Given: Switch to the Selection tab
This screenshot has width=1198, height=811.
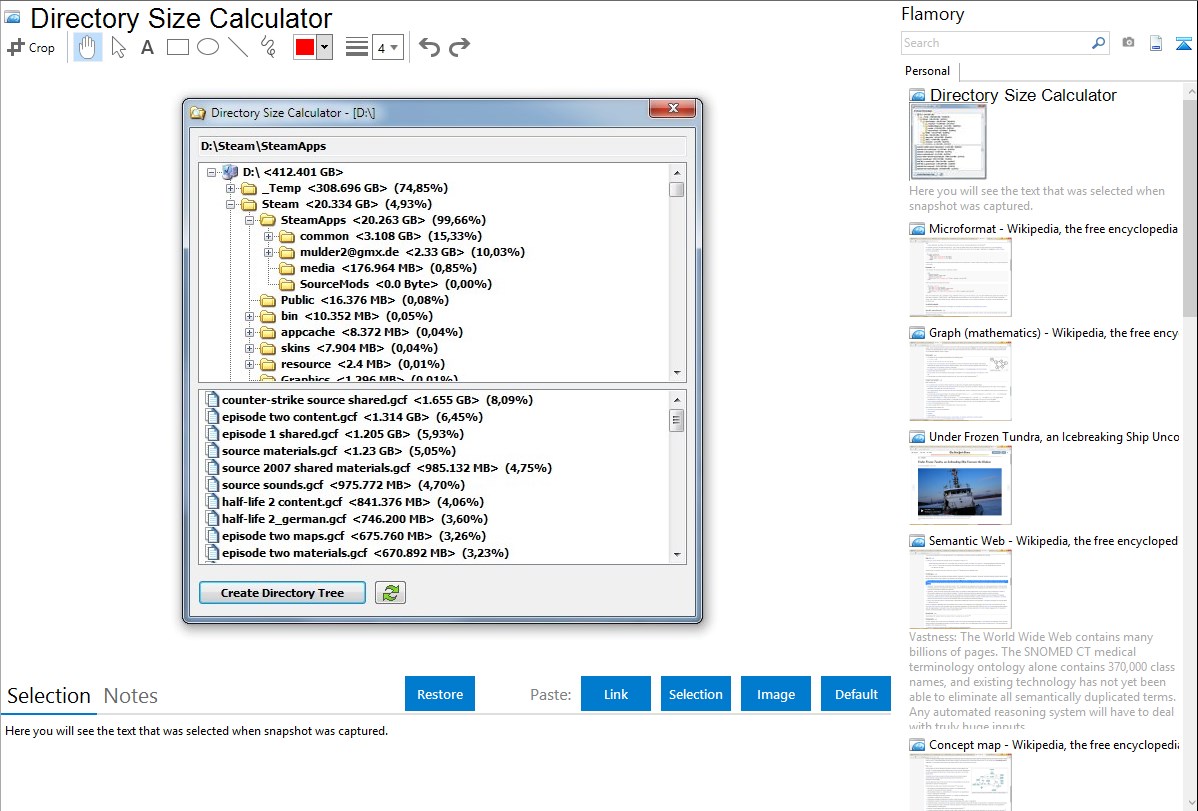Looking at the screenshot, I should pyautogui.click(x=49, y=696).
